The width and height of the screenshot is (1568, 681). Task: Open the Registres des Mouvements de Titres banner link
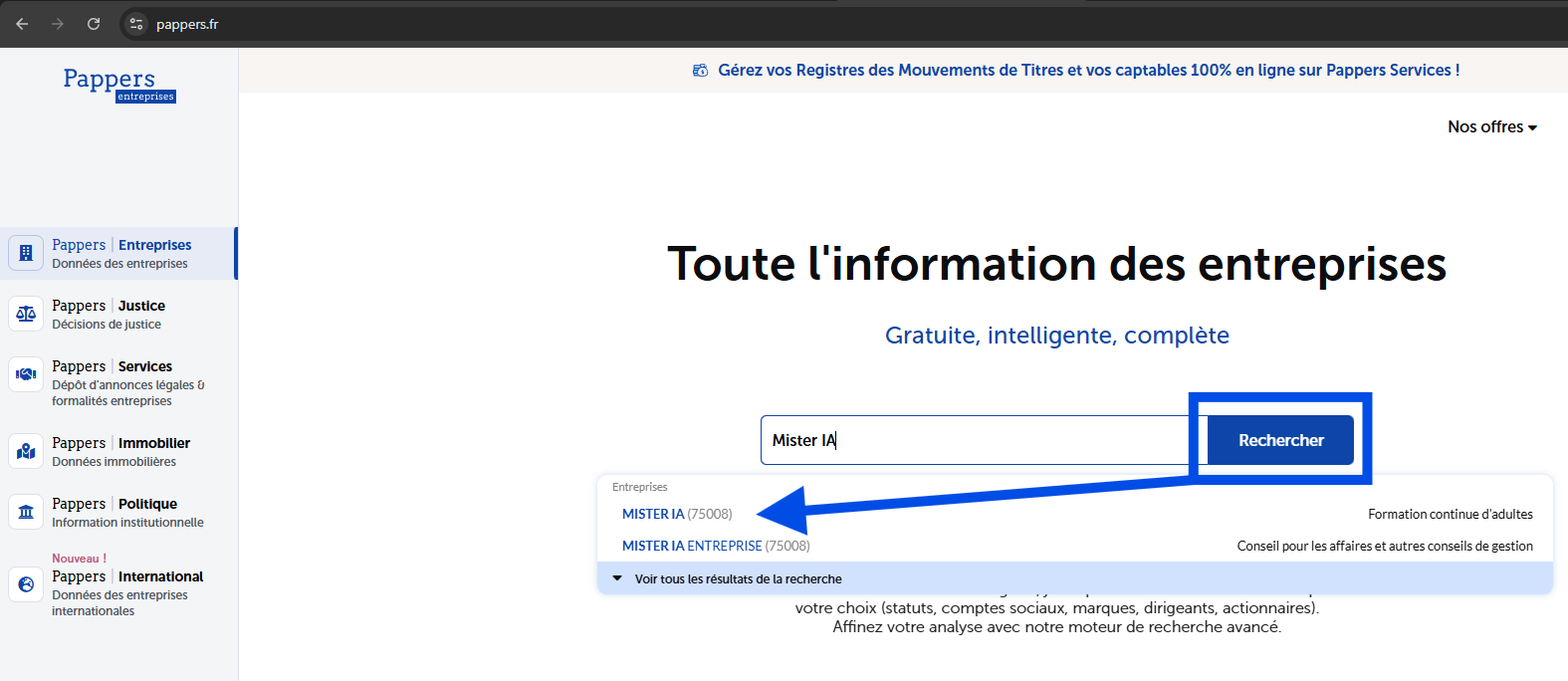[1088, 70]
